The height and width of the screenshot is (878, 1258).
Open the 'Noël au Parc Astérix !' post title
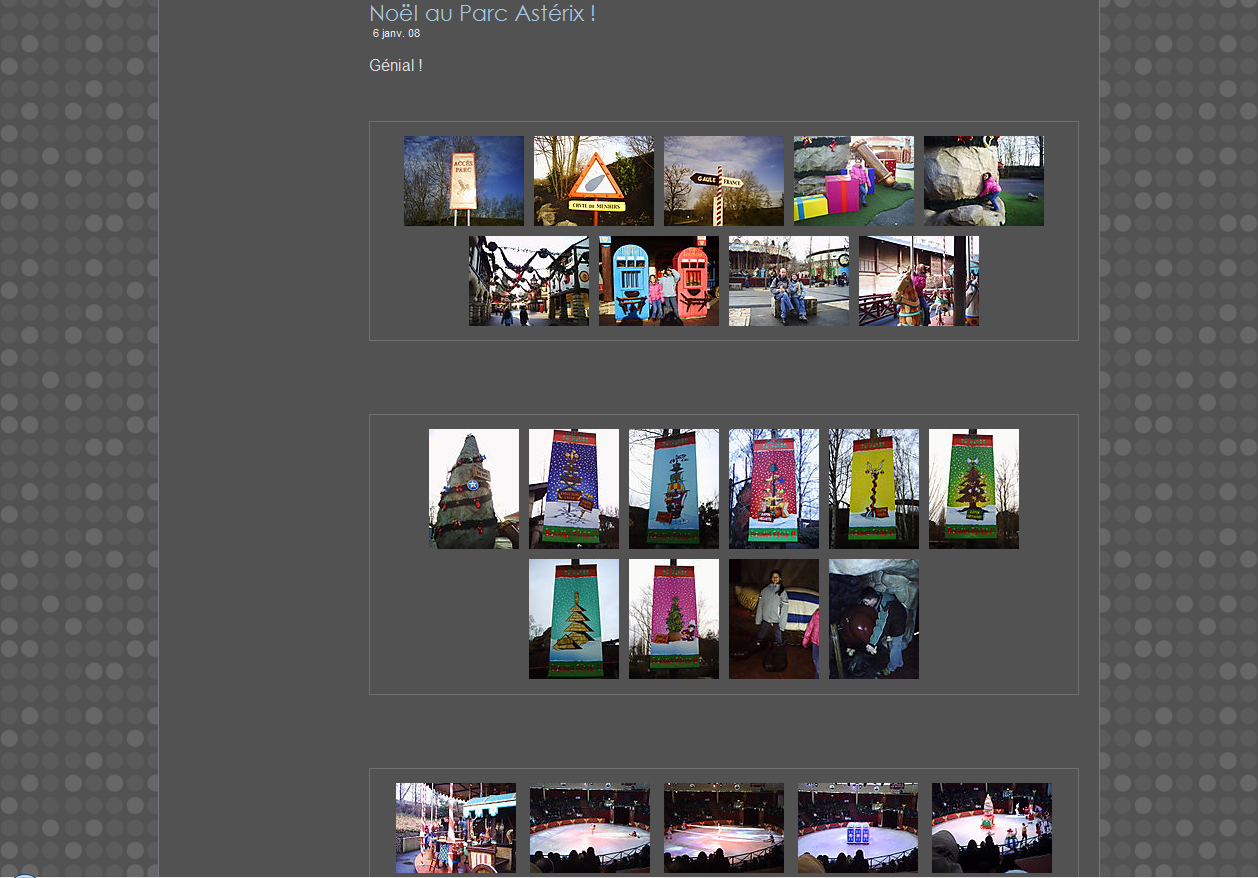tap(482, 14)
